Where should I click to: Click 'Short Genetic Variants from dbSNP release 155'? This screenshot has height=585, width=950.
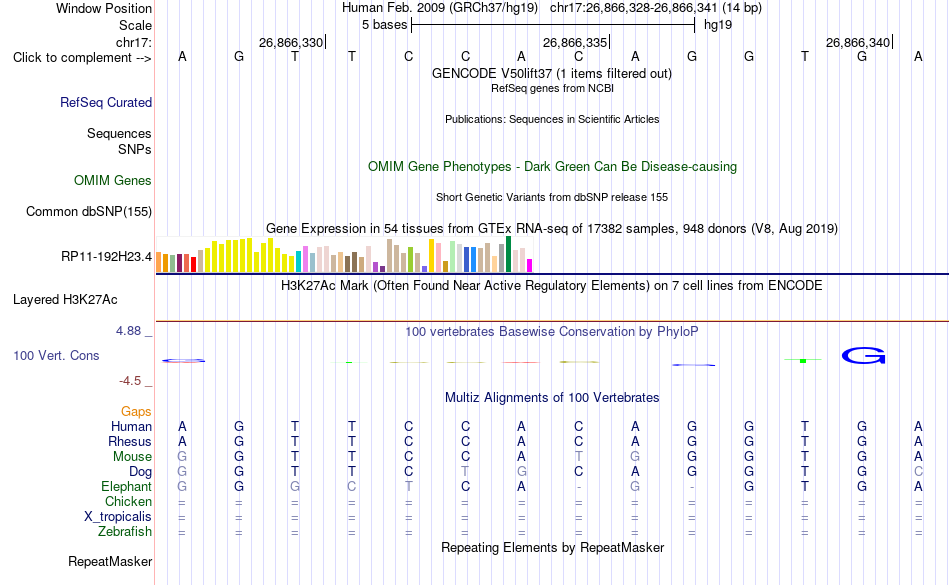[x=552, y=197]
